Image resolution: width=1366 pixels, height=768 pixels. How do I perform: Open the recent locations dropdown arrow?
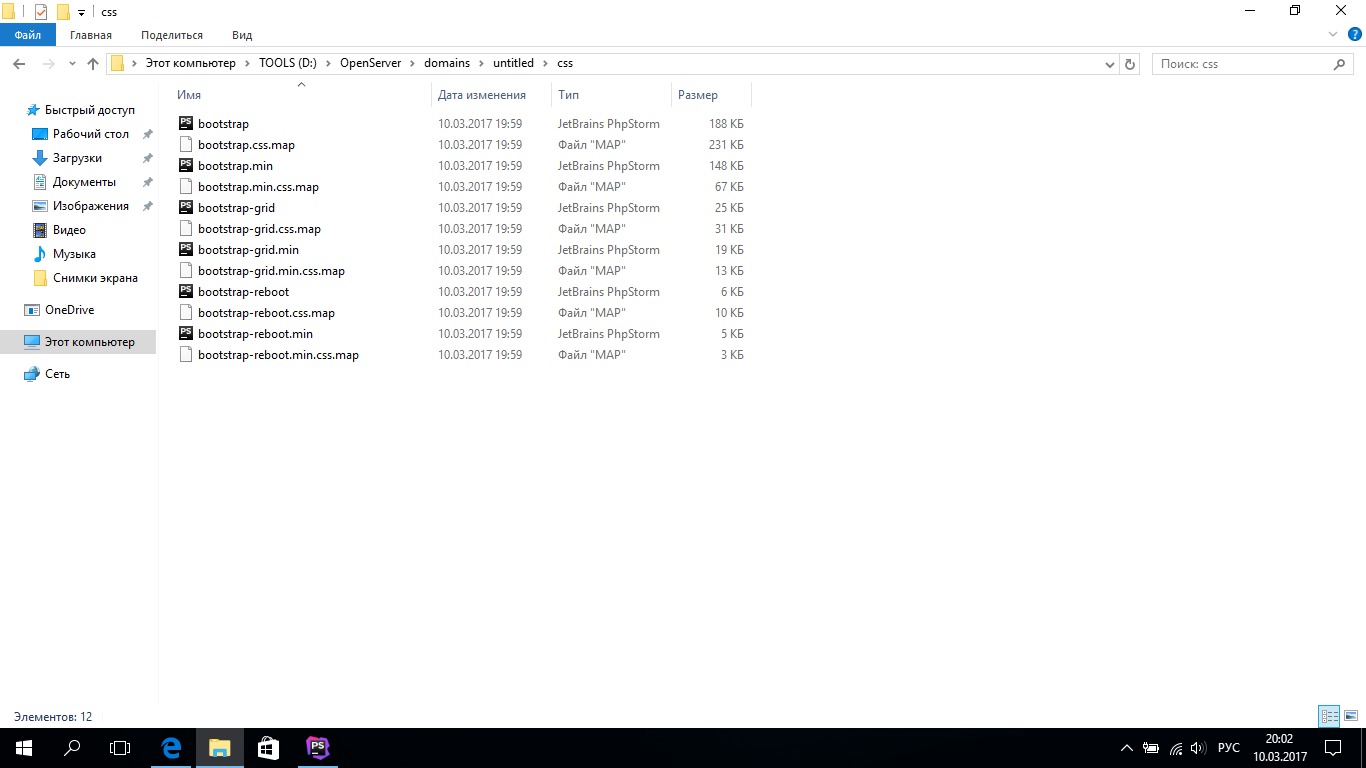coord(72,64)
